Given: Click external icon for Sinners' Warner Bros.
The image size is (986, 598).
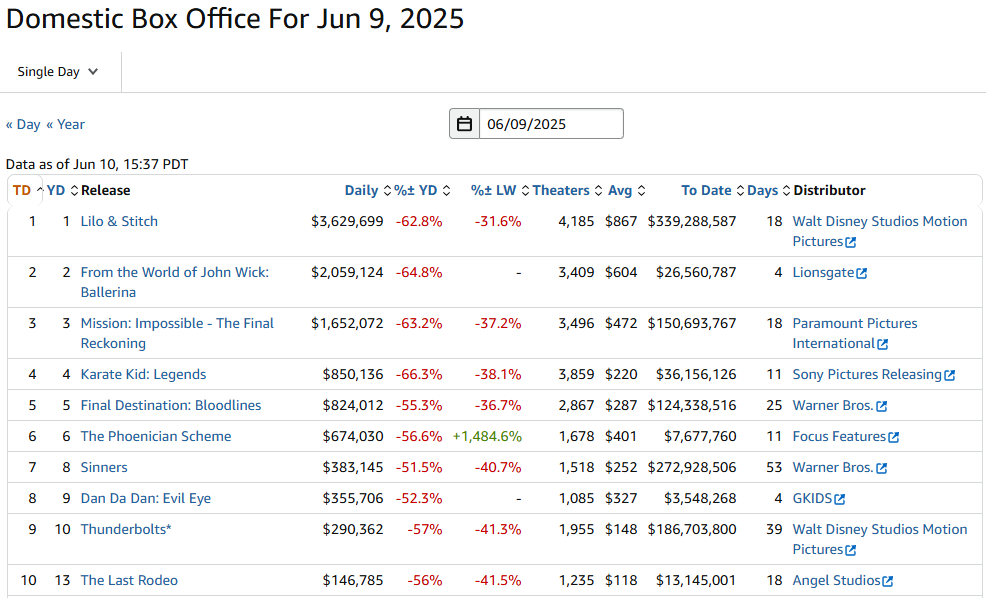Looking at the screenshot, I should click(881, 468).
